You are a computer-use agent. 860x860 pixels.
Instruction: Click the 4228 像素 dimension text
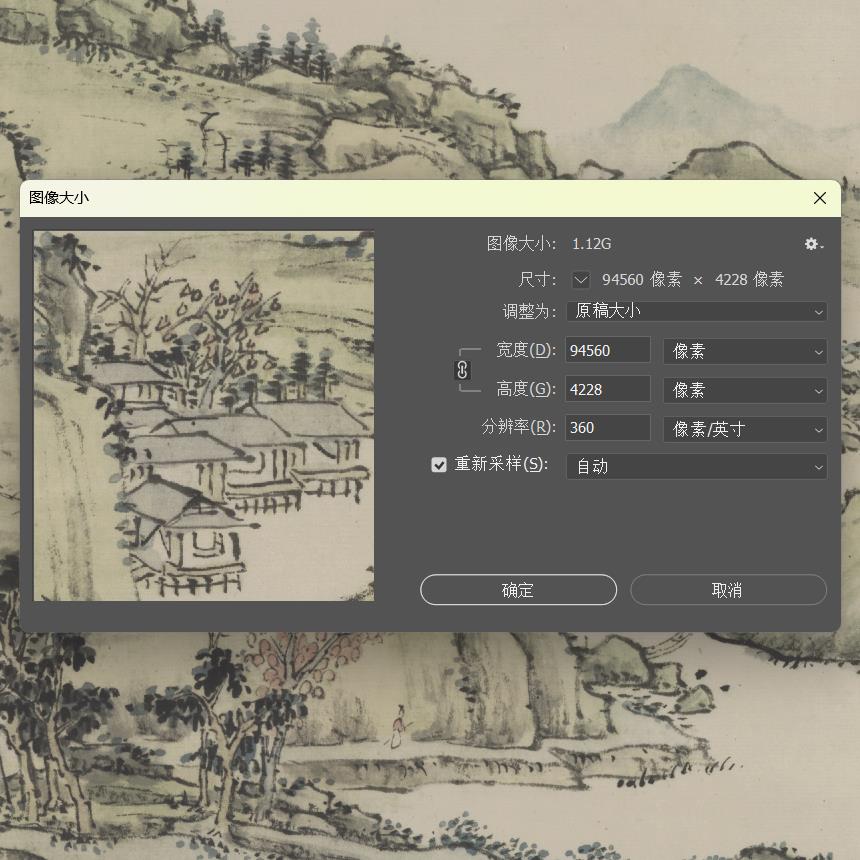750,280
